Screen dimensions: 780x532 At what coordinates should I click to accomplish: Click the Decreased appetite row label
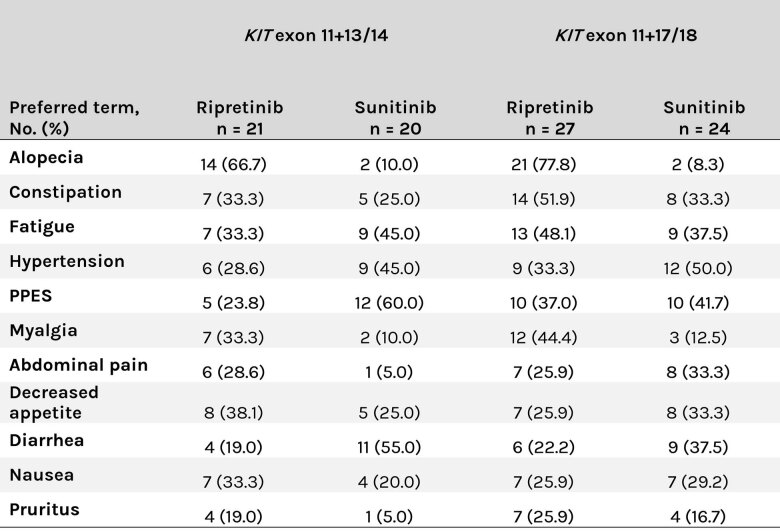click(x=54, y=403)
